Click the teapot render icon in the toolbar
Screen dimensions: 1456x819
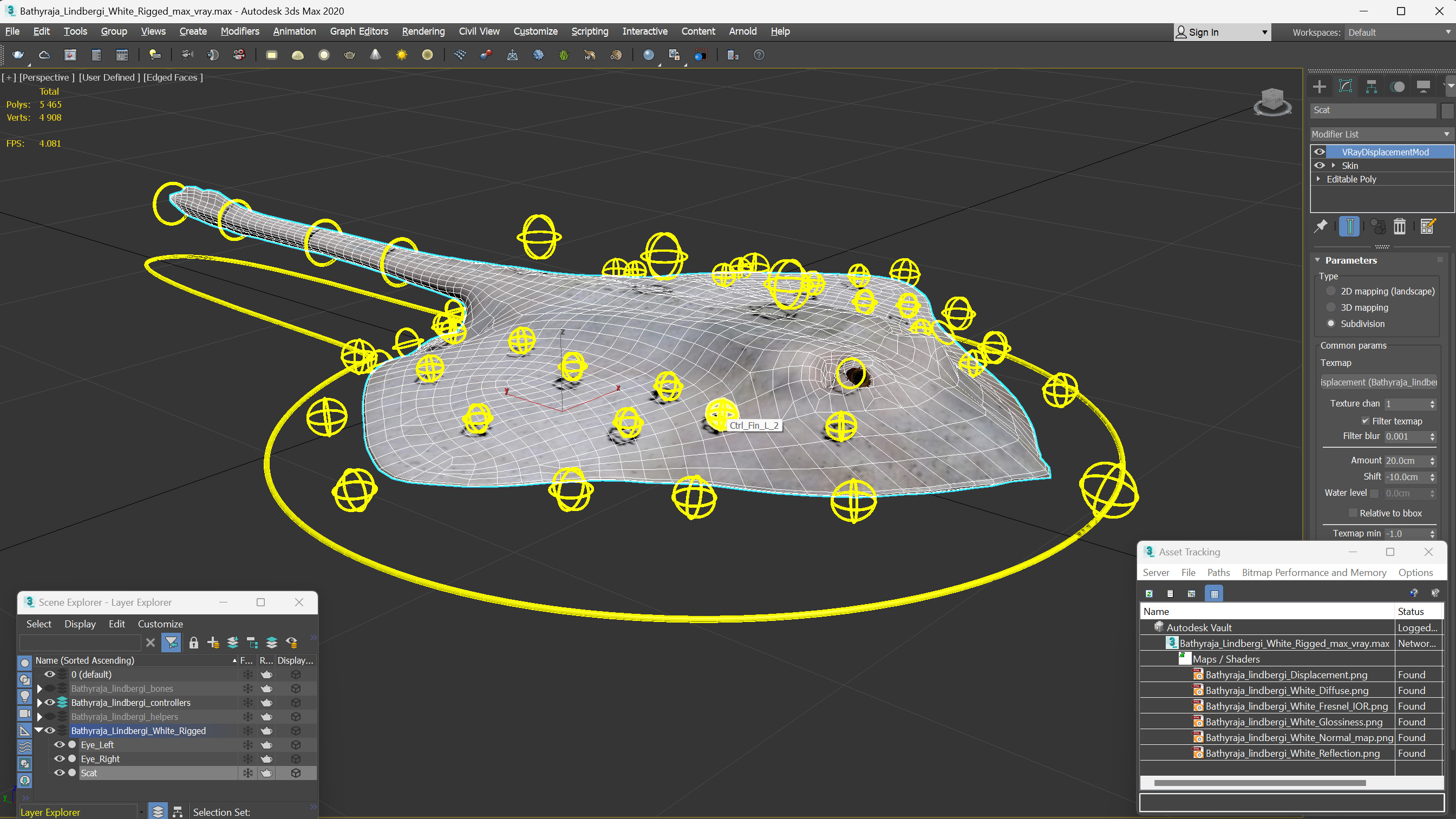(18, 55)
